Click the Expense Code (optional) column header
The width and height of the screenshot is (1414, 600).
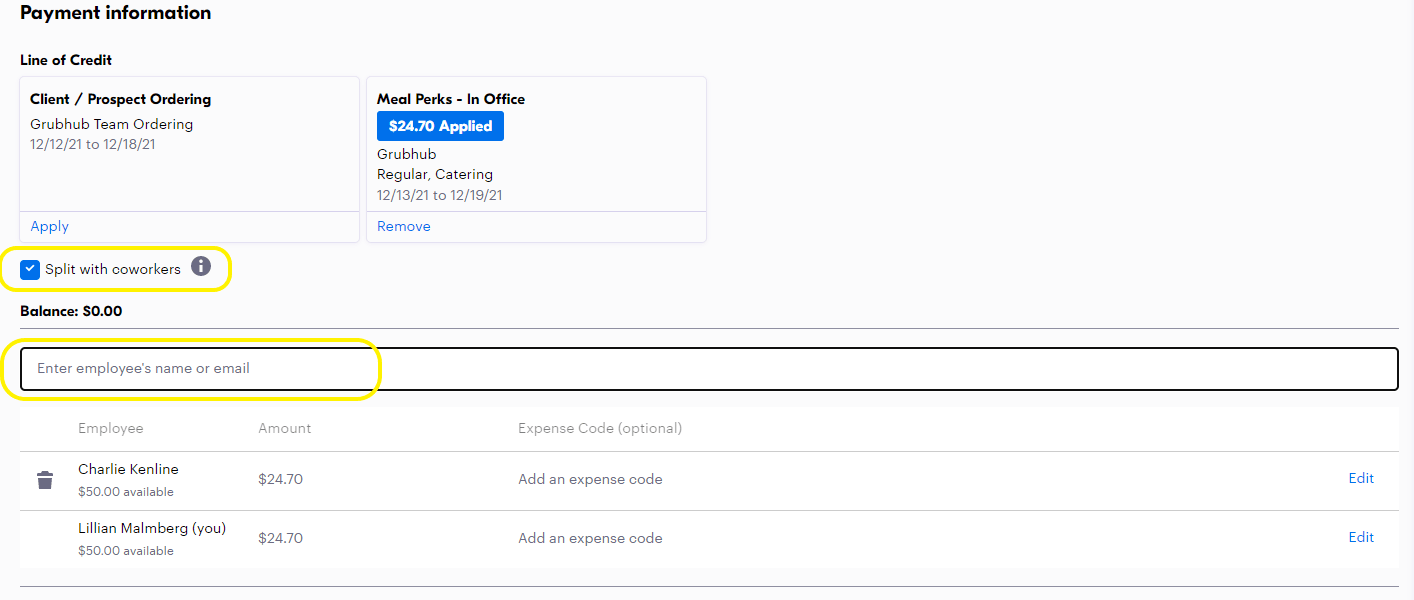coord(599,429)
